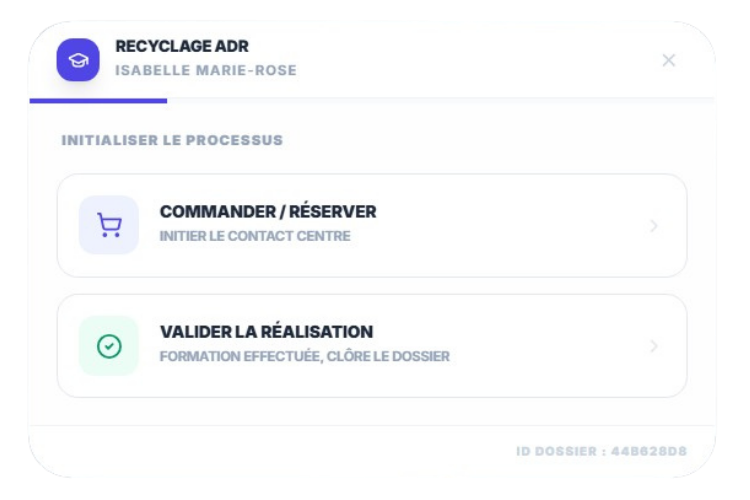Click the shopping cart icon
The height and width of the screenshot is (500, 750).
pos(109,225)
